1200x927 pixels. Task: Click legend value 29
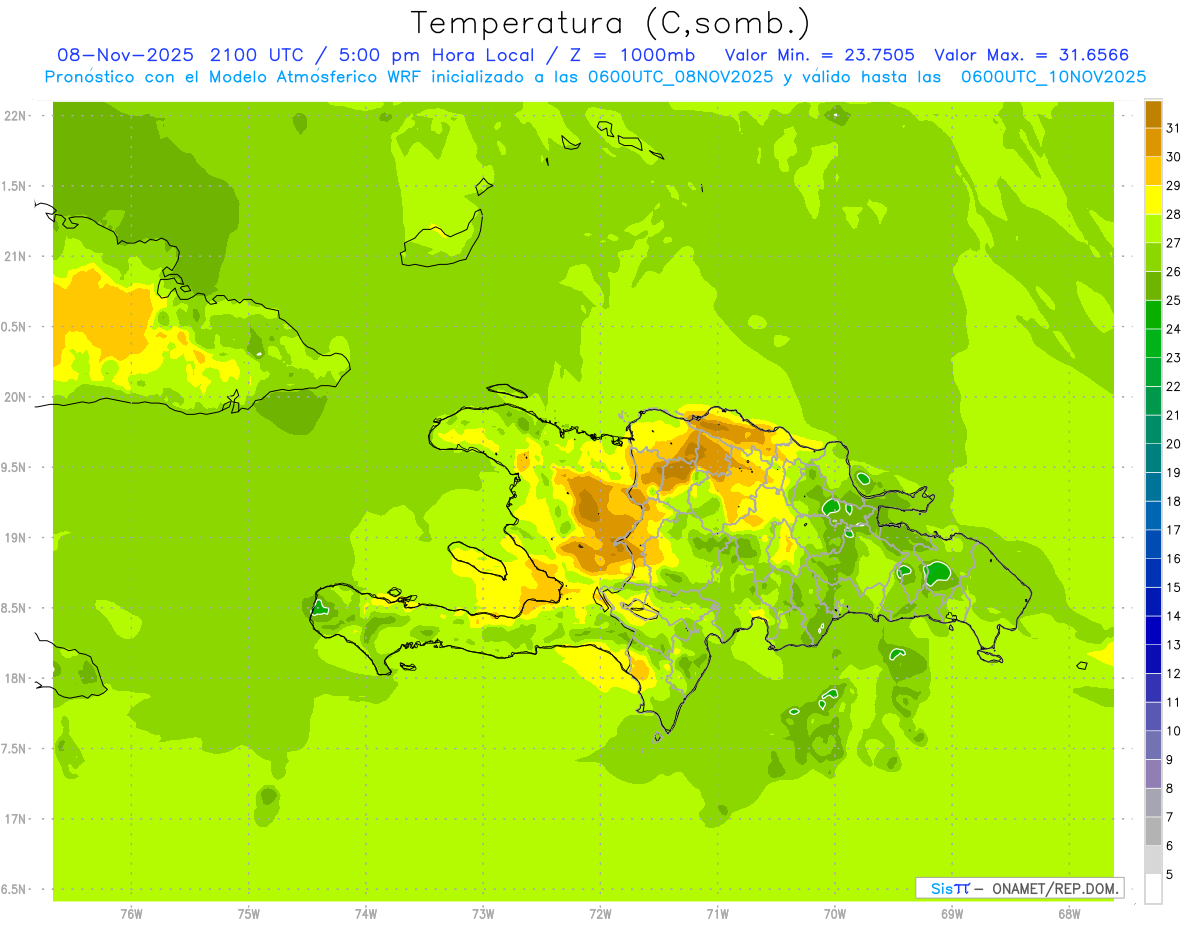click(x=1174, y=186)
